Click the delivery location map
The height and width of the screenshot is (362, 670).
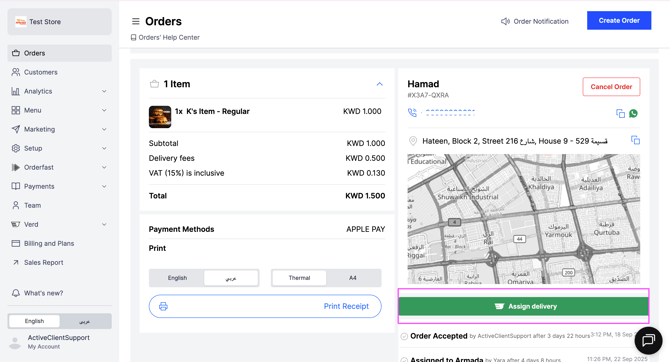[523, 219]
